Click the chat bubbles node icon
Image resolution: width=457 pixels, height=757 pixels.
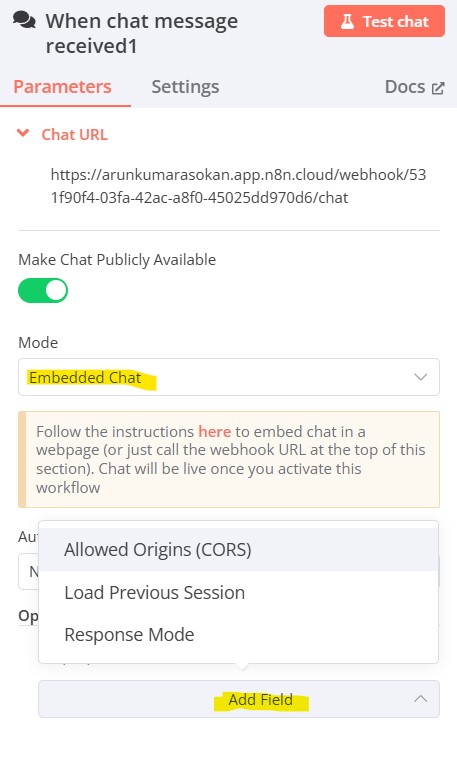[24, 20]
